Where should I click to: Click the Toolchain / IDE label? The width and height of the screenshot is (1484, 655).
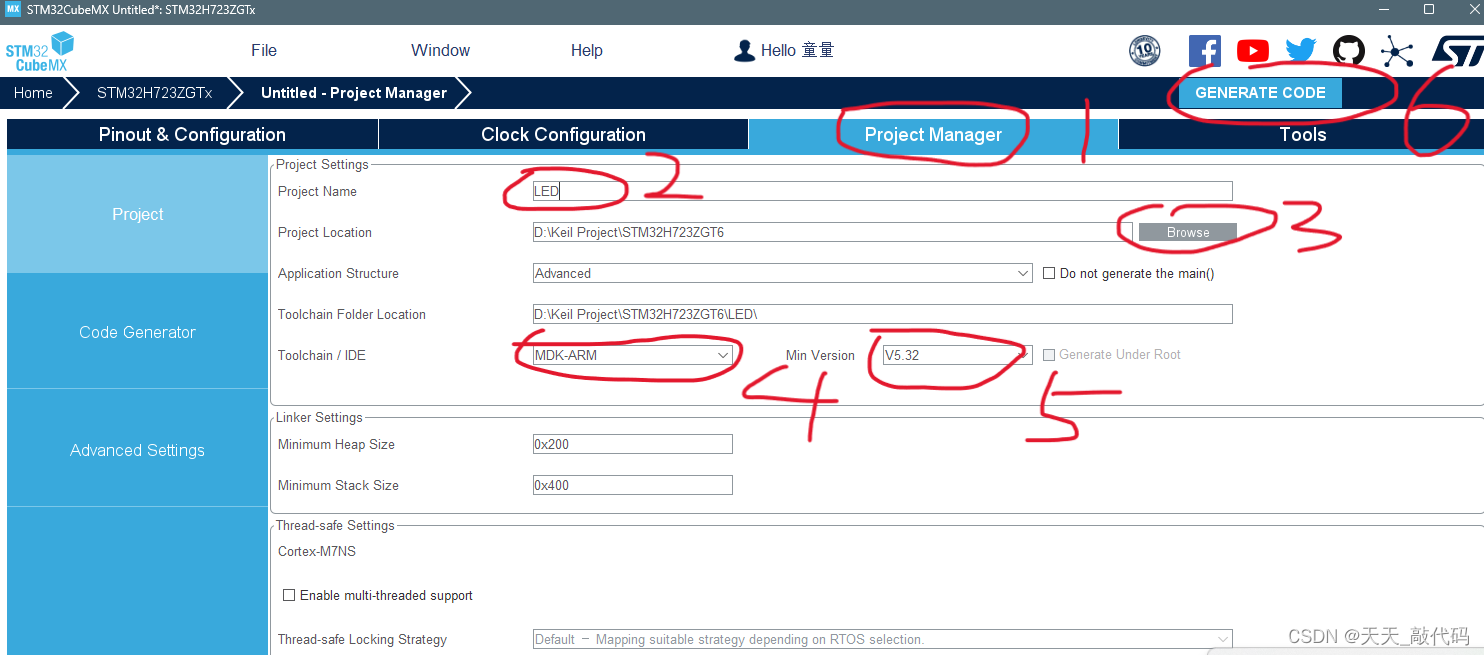pyautogui.click(x=322, y=355)
